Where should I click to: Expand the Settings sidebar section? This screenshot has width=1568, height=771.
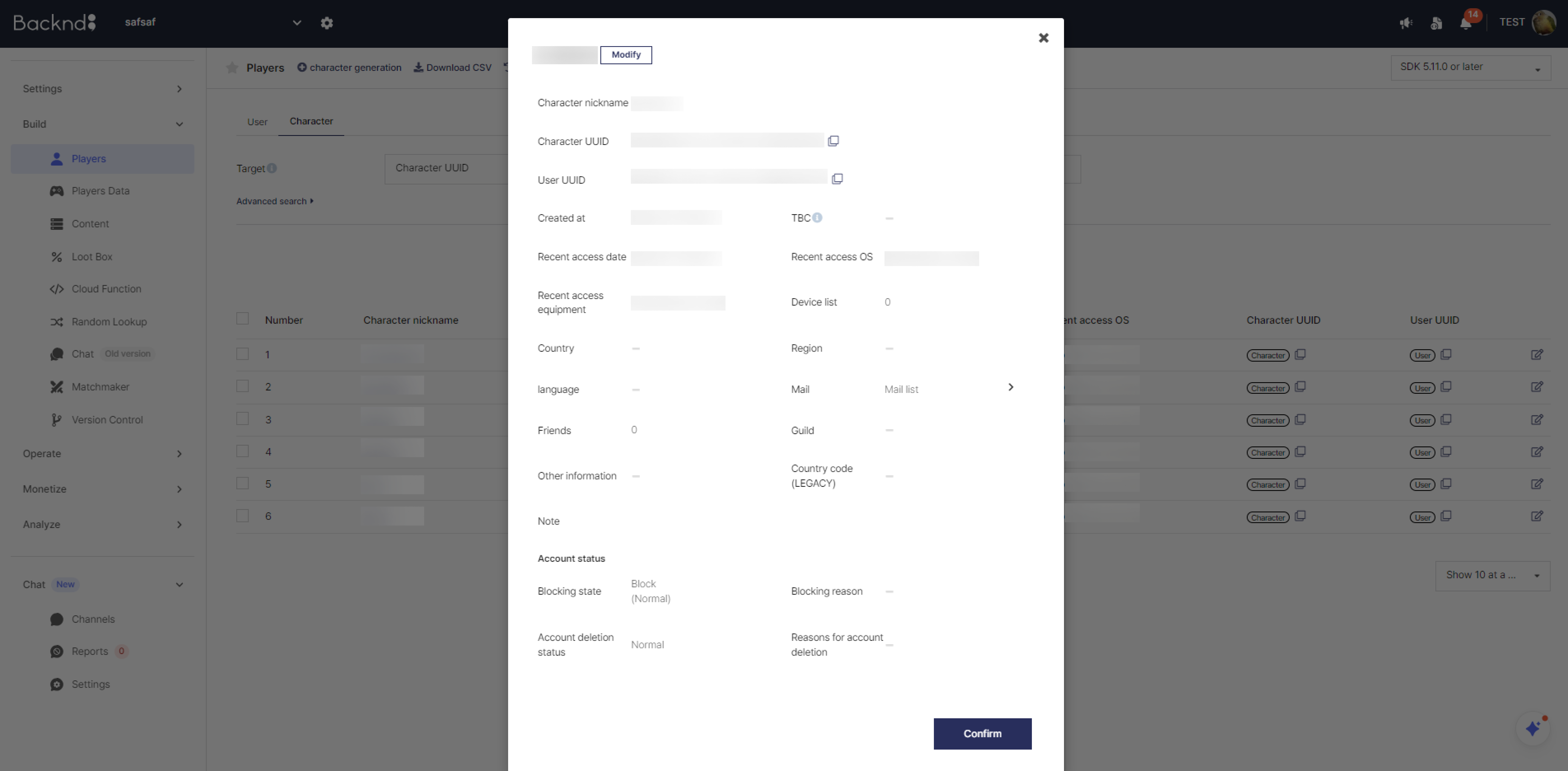[x=102, y=89]
